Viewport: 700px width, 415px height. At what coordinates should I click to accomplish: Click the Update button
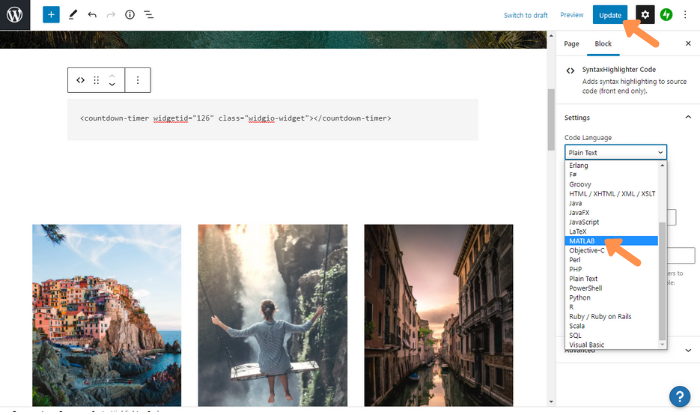[610, 15]
